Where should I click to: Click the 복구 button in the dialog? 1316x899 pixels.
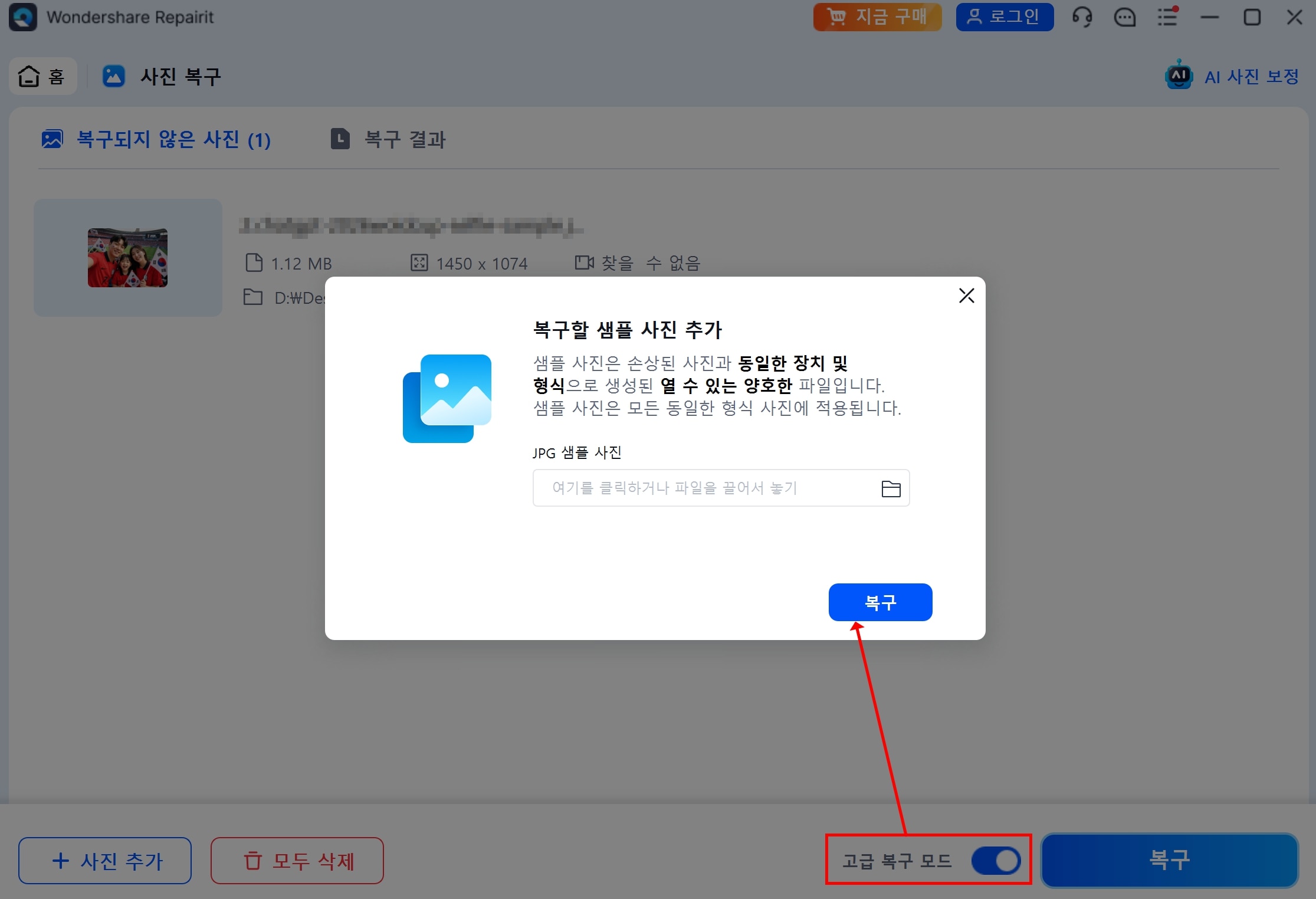(x=880, y=602)
